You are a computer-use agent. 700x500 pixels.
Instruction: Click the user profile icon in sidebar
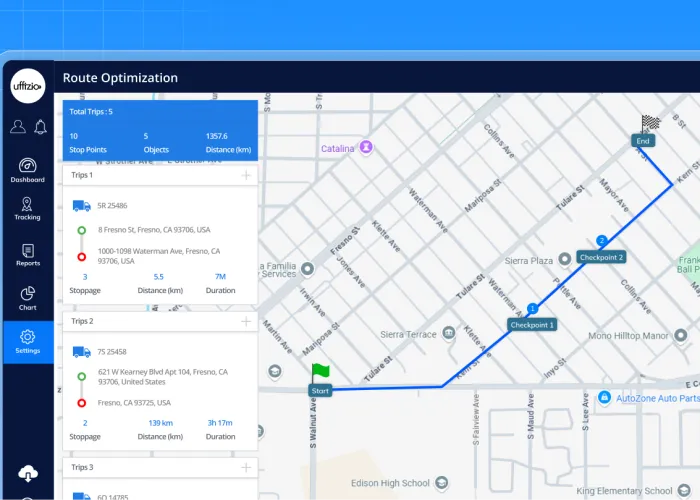(x=18, y=127)
